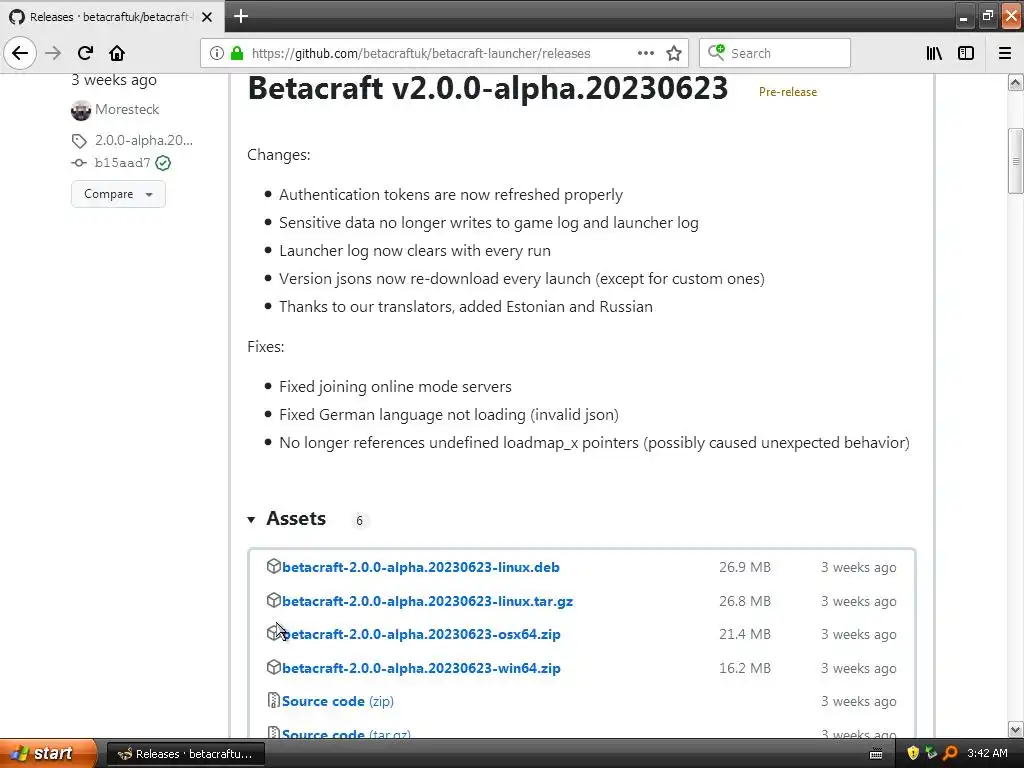
Task: Open page actions three-dots menu
Action: point(645,53)
